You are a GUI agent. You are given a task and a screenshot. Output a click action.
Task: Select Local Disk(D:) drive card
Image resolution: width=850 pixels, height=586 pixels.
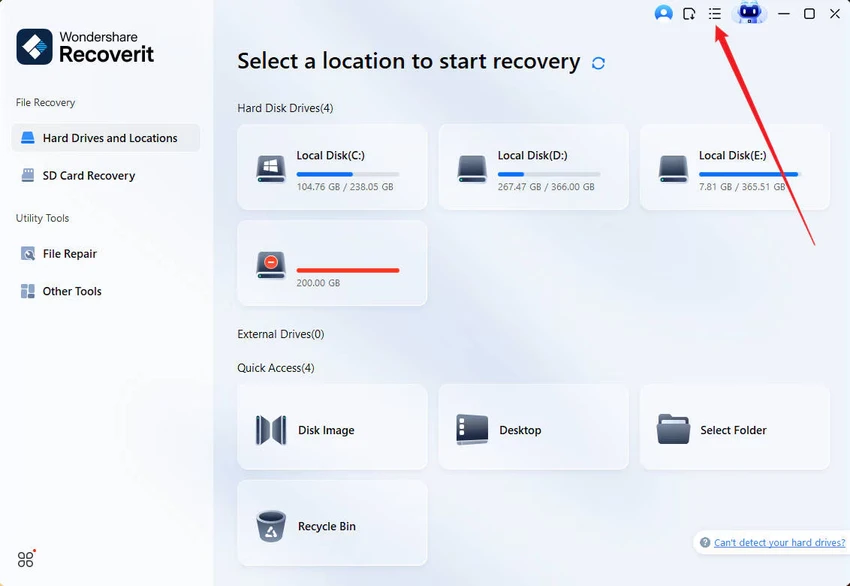pos(533,167)
